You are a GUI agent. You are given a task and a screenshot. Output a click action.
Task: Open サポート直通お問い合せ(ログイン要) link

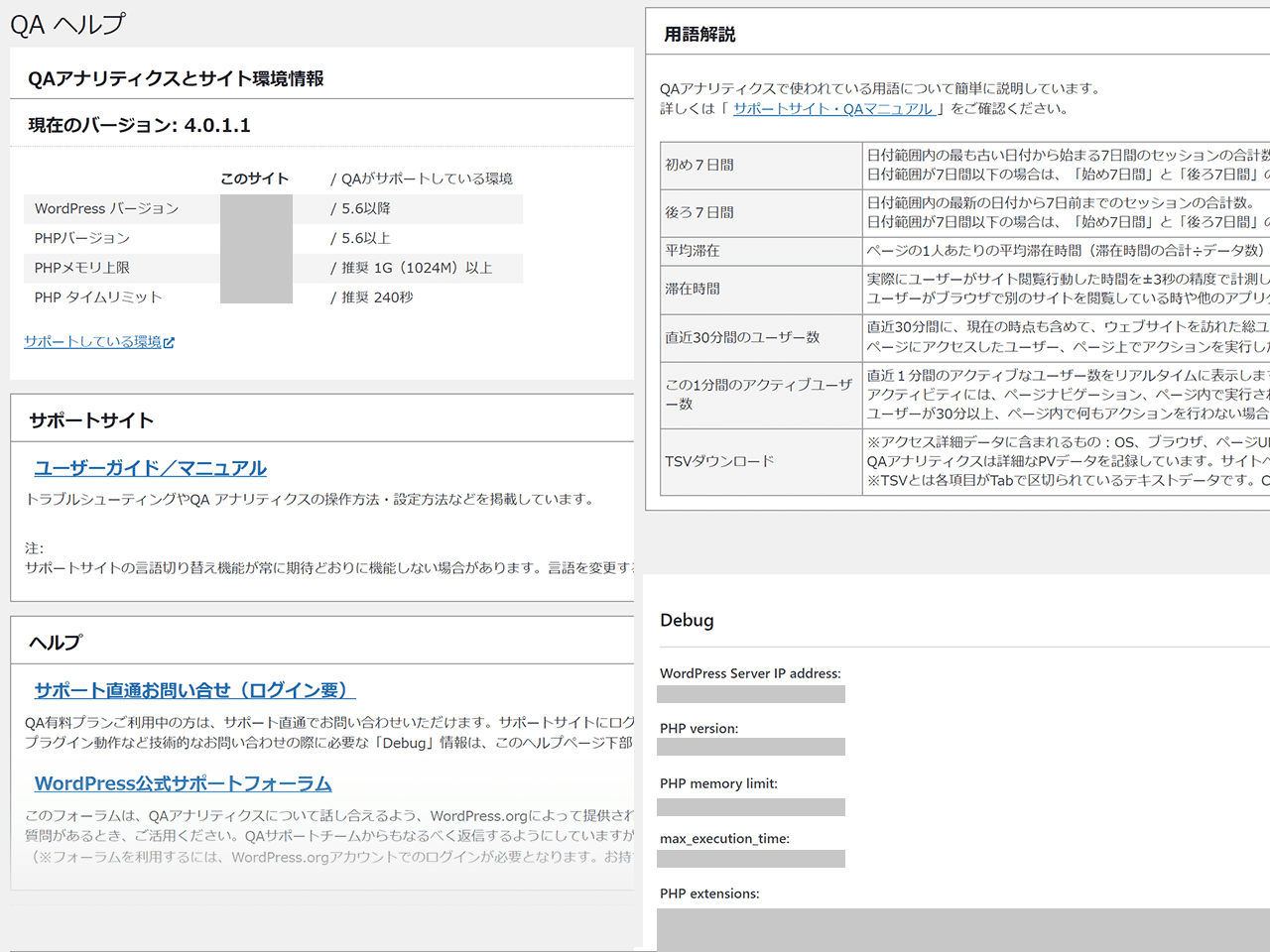194,690
